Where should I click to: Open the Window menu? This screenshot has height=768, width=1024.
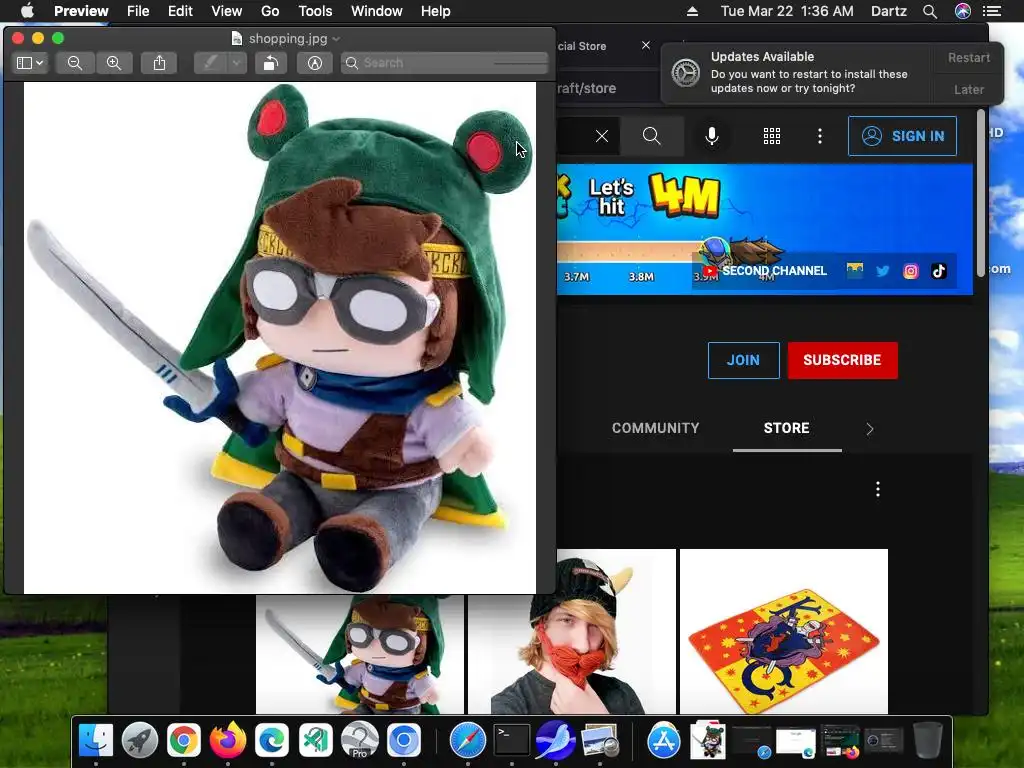pyautogui.click(x=377, y=11)
